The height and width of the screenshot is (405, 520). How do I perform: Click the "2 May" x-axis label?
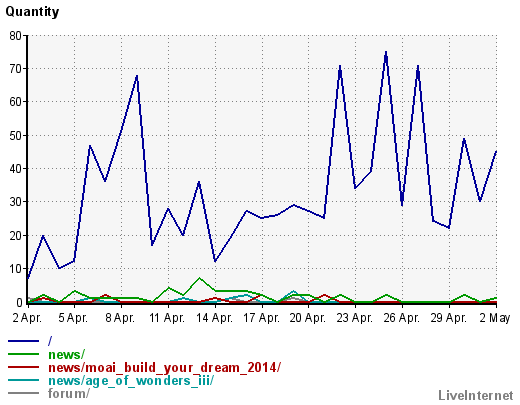(495, 318)
